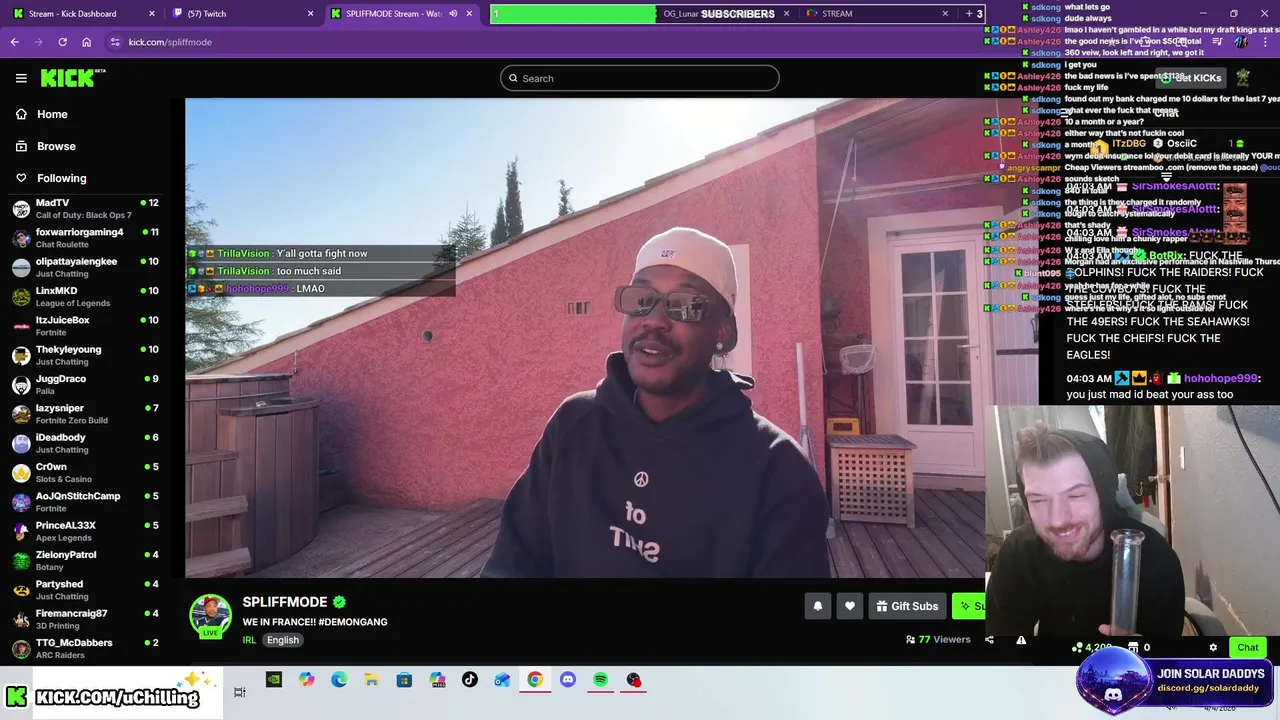Open the iDeadbody channel

tap(85, 443)
